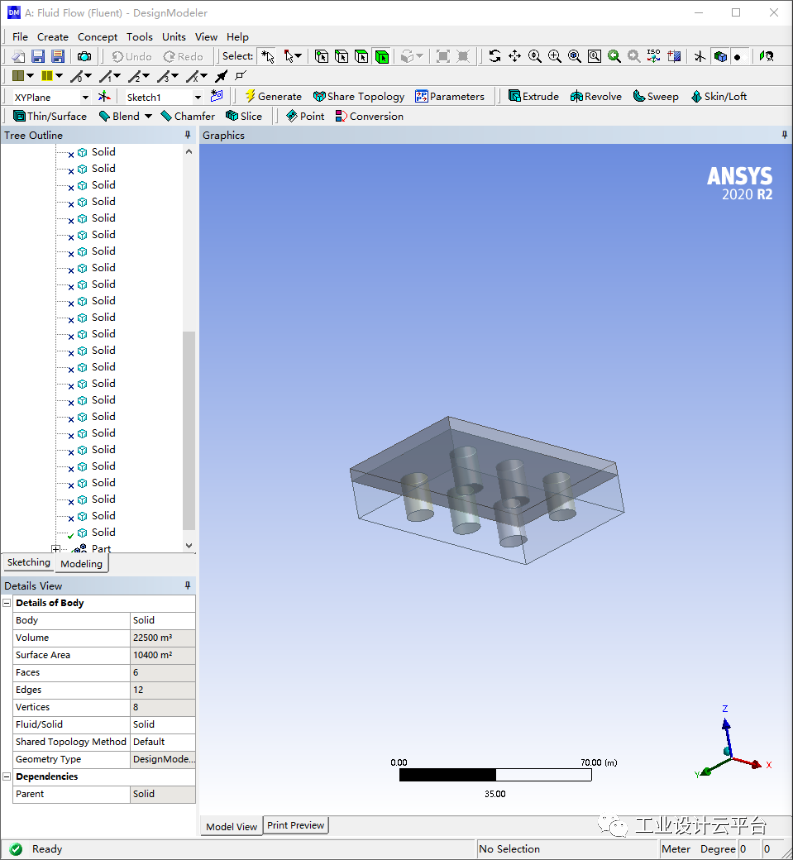Click the Skin/Loft button

click(718, 97)
